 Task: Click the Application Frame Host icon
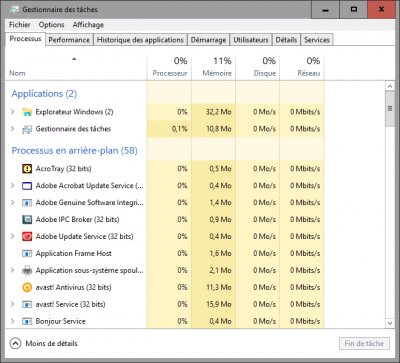tap(27, 253)
